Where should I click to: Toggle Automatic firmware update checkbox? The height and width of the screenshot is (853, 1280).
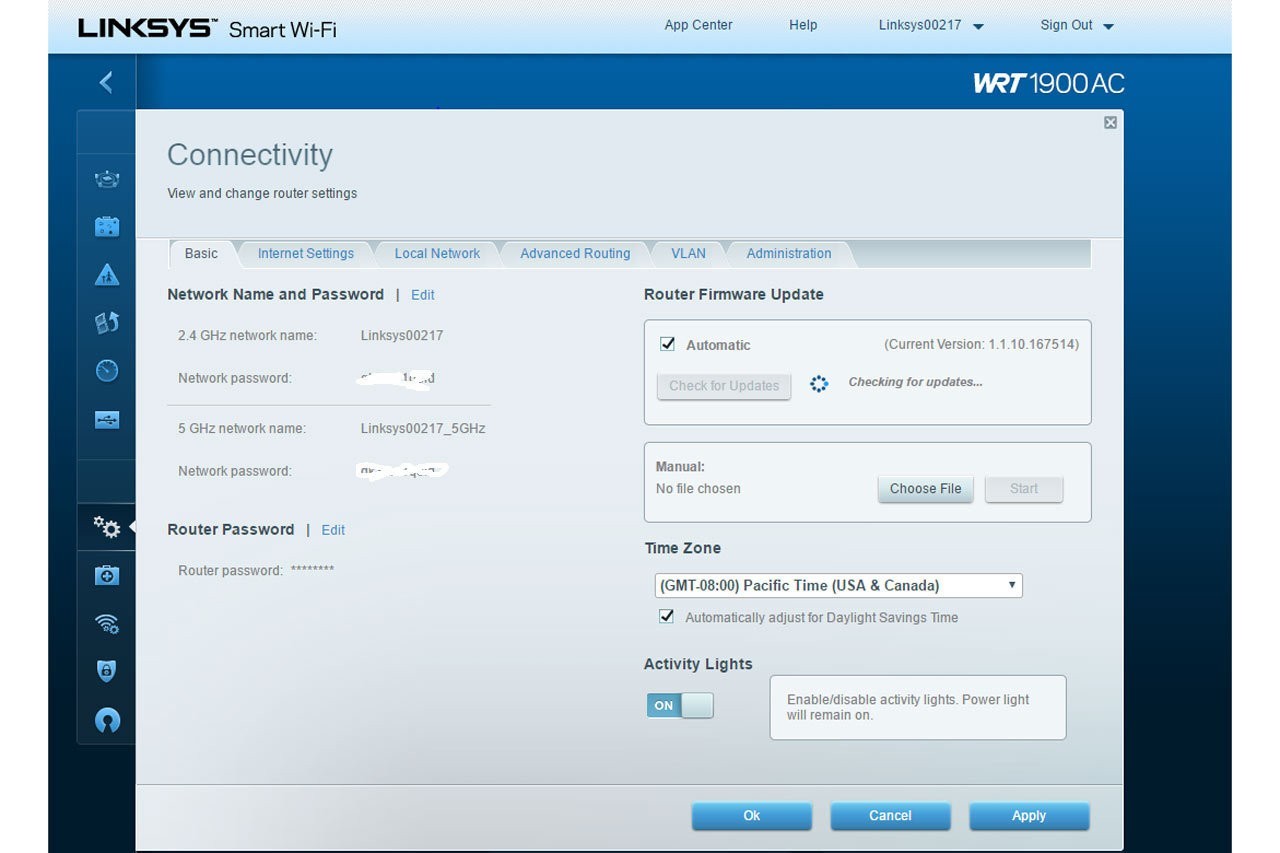pyautogui.click(x=667, y=344)
